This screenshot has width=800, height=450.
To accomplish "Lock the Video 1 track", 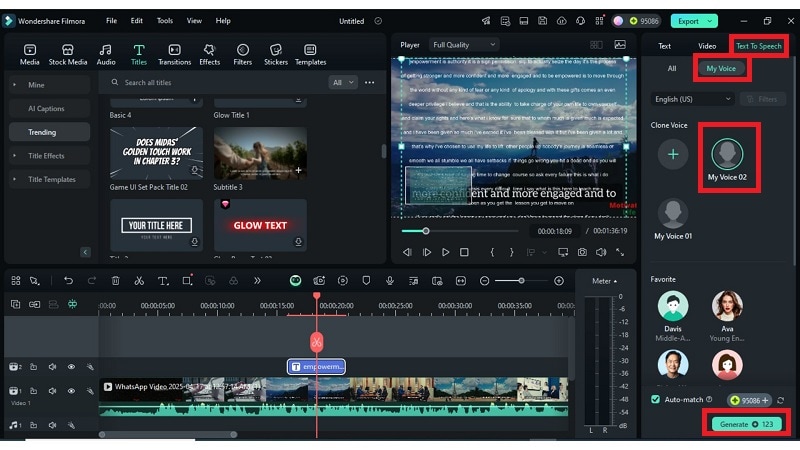I will pos(34,391).
